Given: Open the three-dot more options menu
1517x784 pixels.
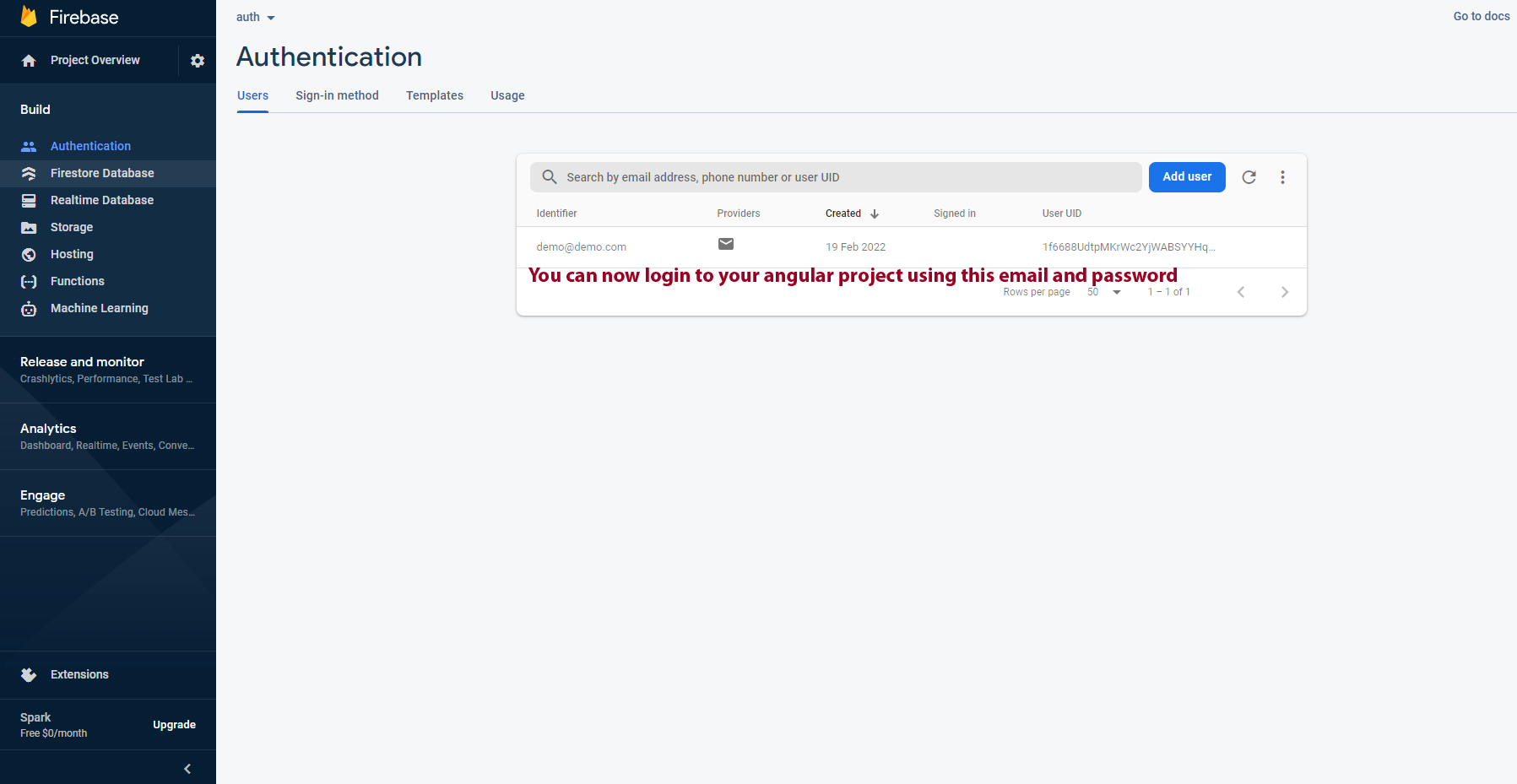Looking at the screenshot, I should pyautogui.click(x=1282, y=177).
